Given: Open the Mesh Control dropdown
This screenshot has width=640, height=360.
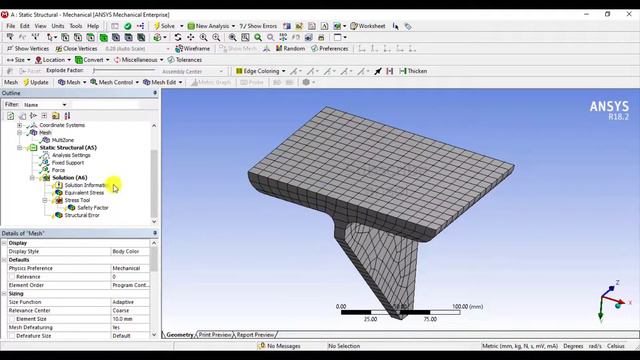Looking at the screenshot, I should point(114,82).
